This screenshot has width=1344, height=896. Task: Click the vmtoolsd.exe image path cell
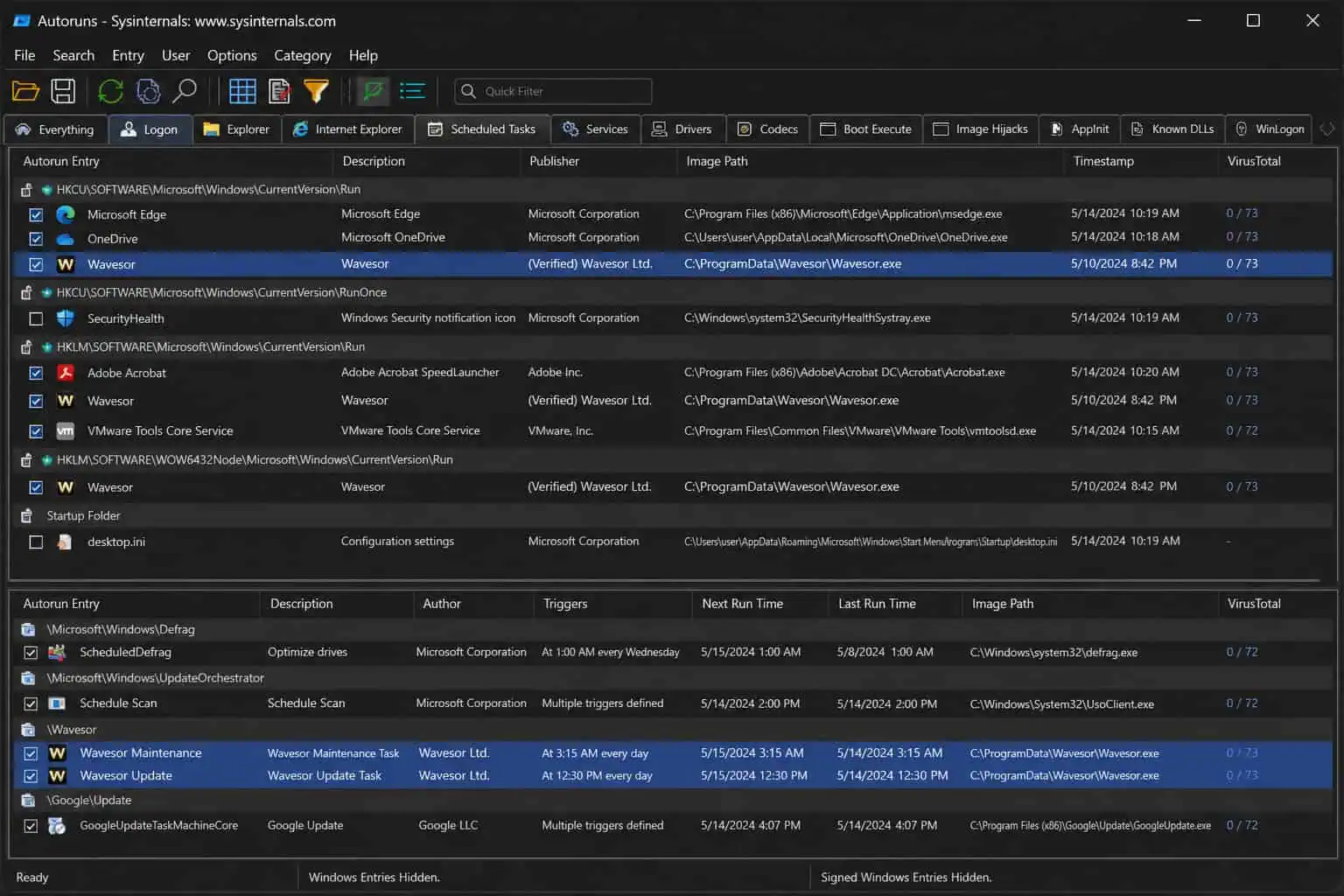point(860,430)
